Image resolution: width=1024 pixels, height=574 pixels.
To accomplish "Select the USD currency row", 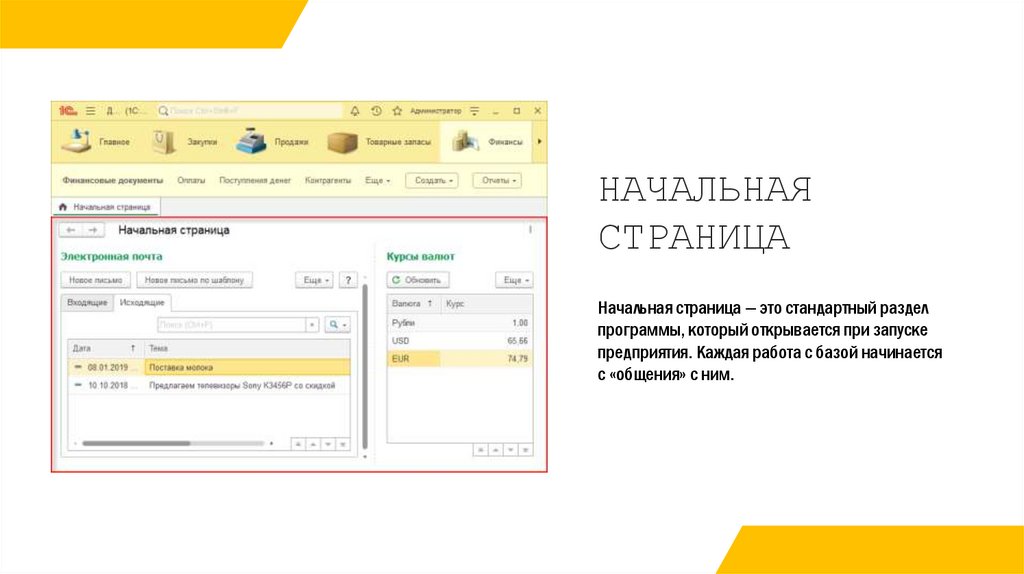I will point(460,341).
